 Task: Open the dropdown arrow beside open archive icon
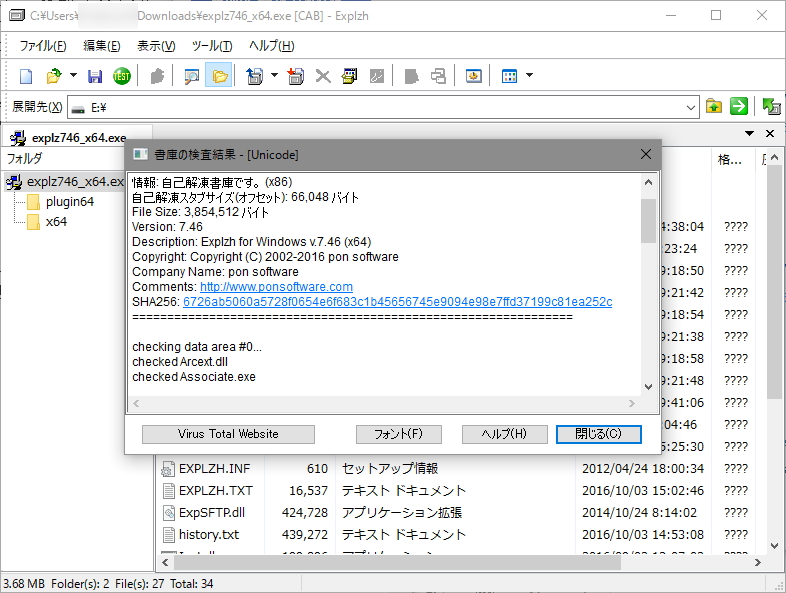[73, 76]
